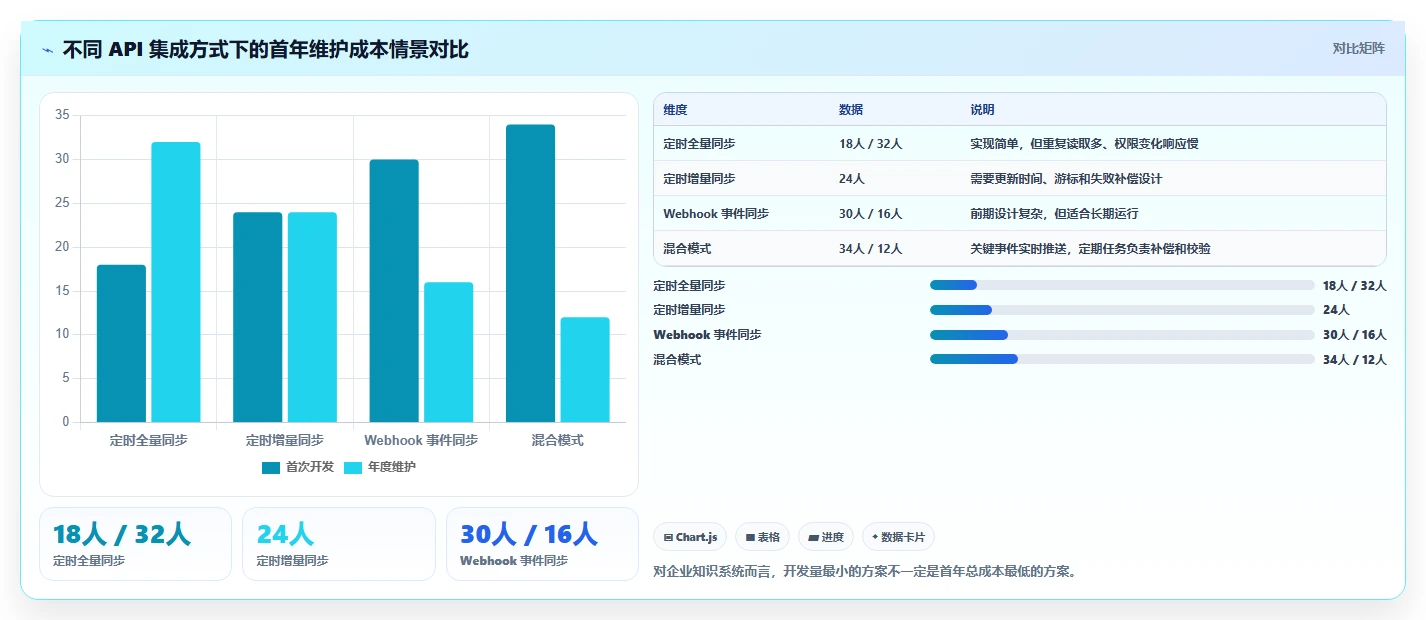Click the 24人 table cell
The image size is (1426, 620).
(x=852, y=179)
